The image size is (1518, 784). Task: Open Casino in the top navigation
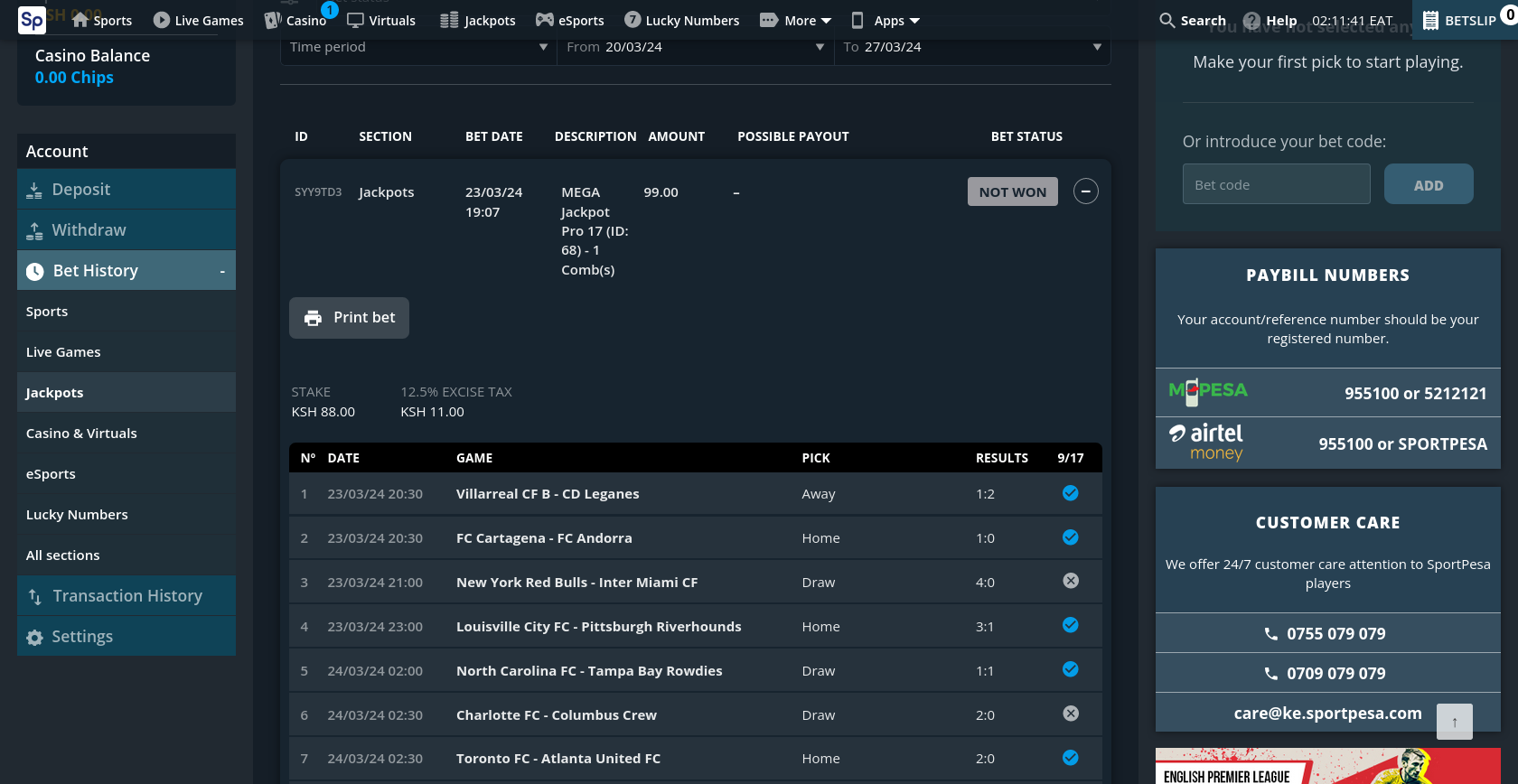295,20
